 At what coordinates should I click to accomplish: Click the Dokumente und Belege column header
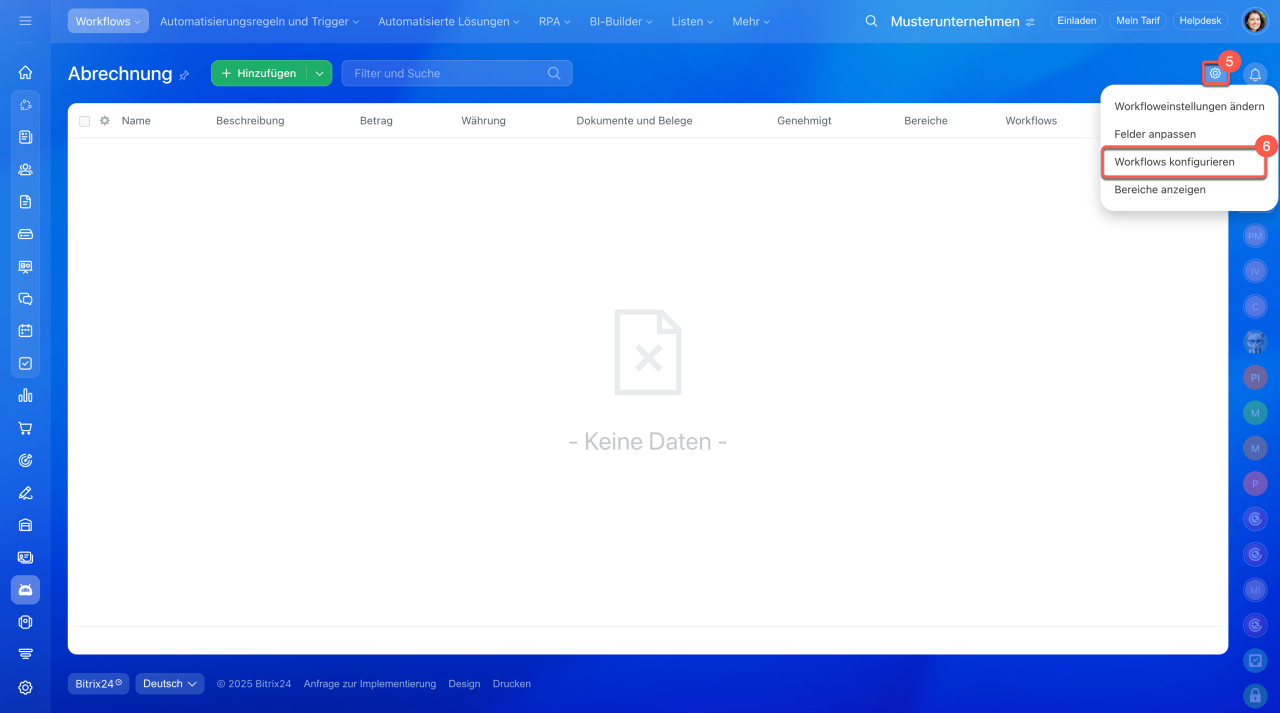[634, 121]
